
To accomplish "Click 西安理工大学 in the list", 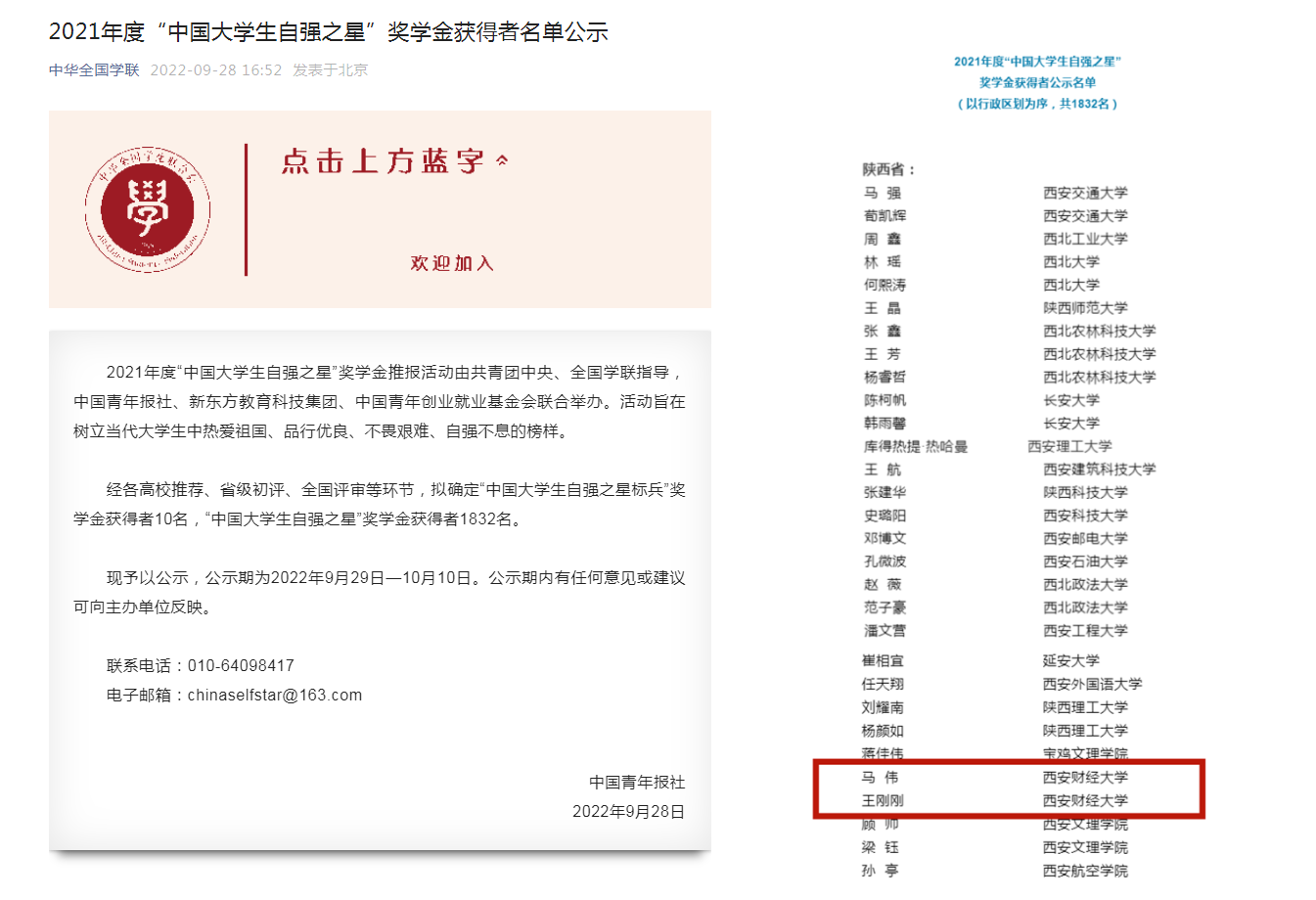I will click(x=1069, y=446).
